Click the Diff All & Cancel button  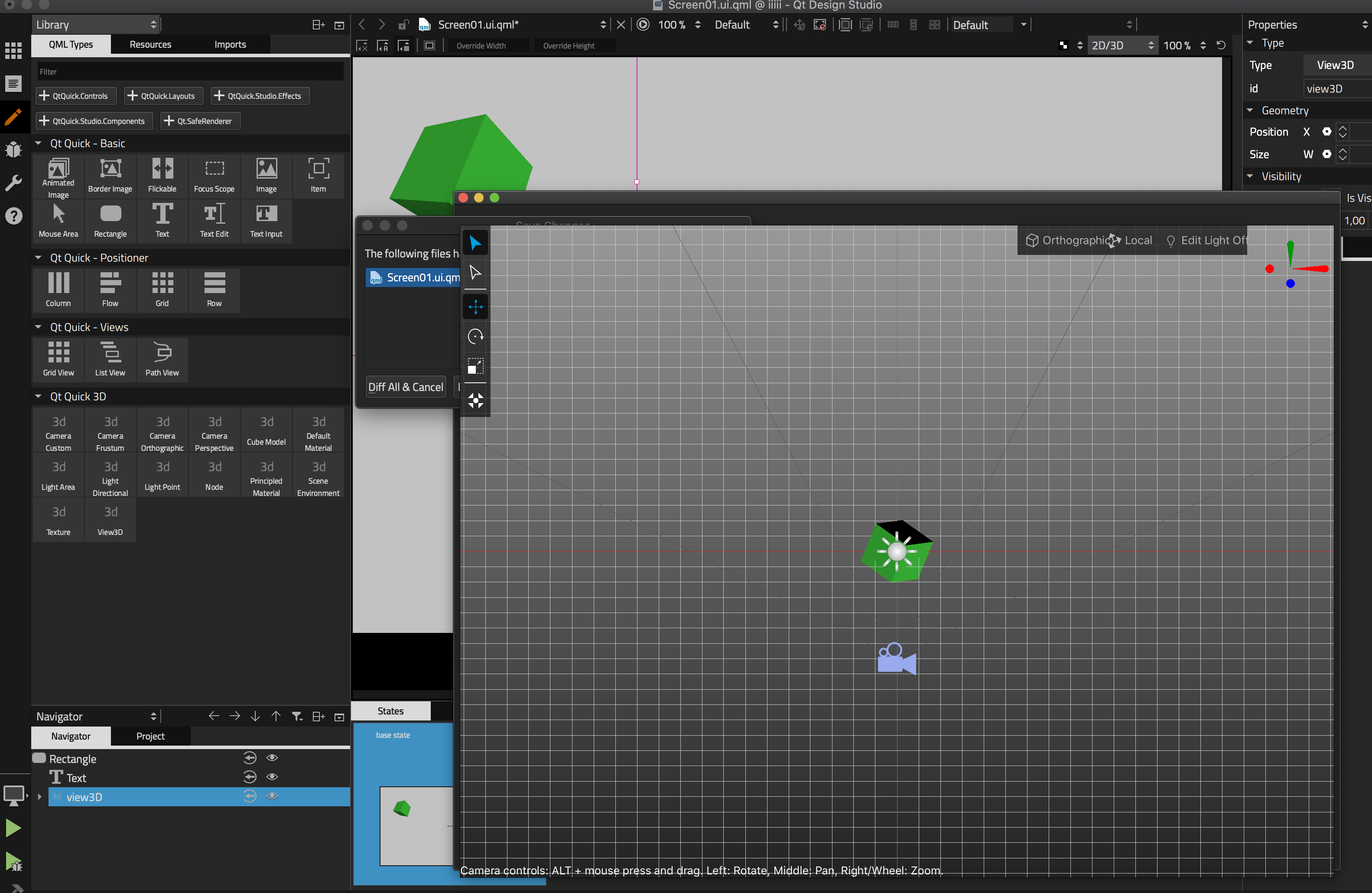[405, 387]
